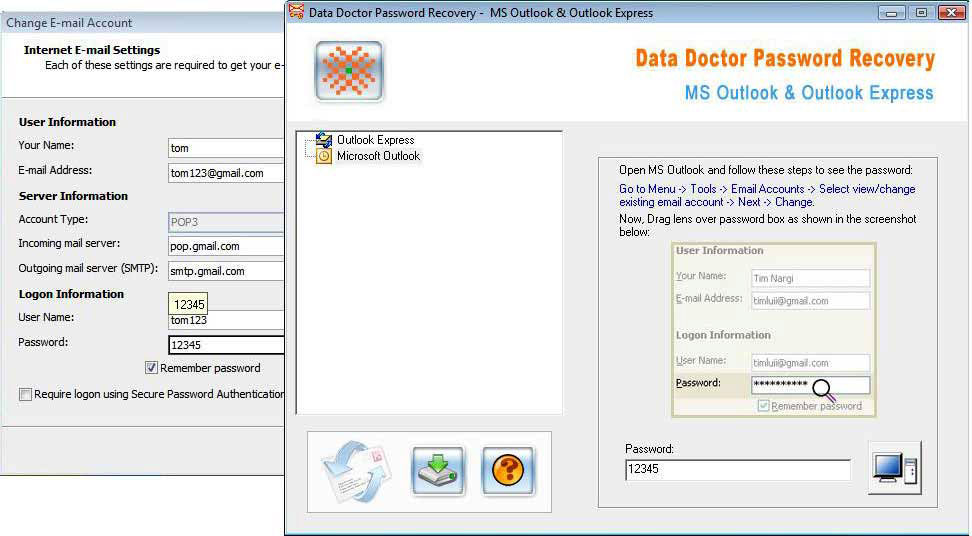Maximize the Data Doctor Password Recovery window

pyautogui.click(x=922, y=12)
